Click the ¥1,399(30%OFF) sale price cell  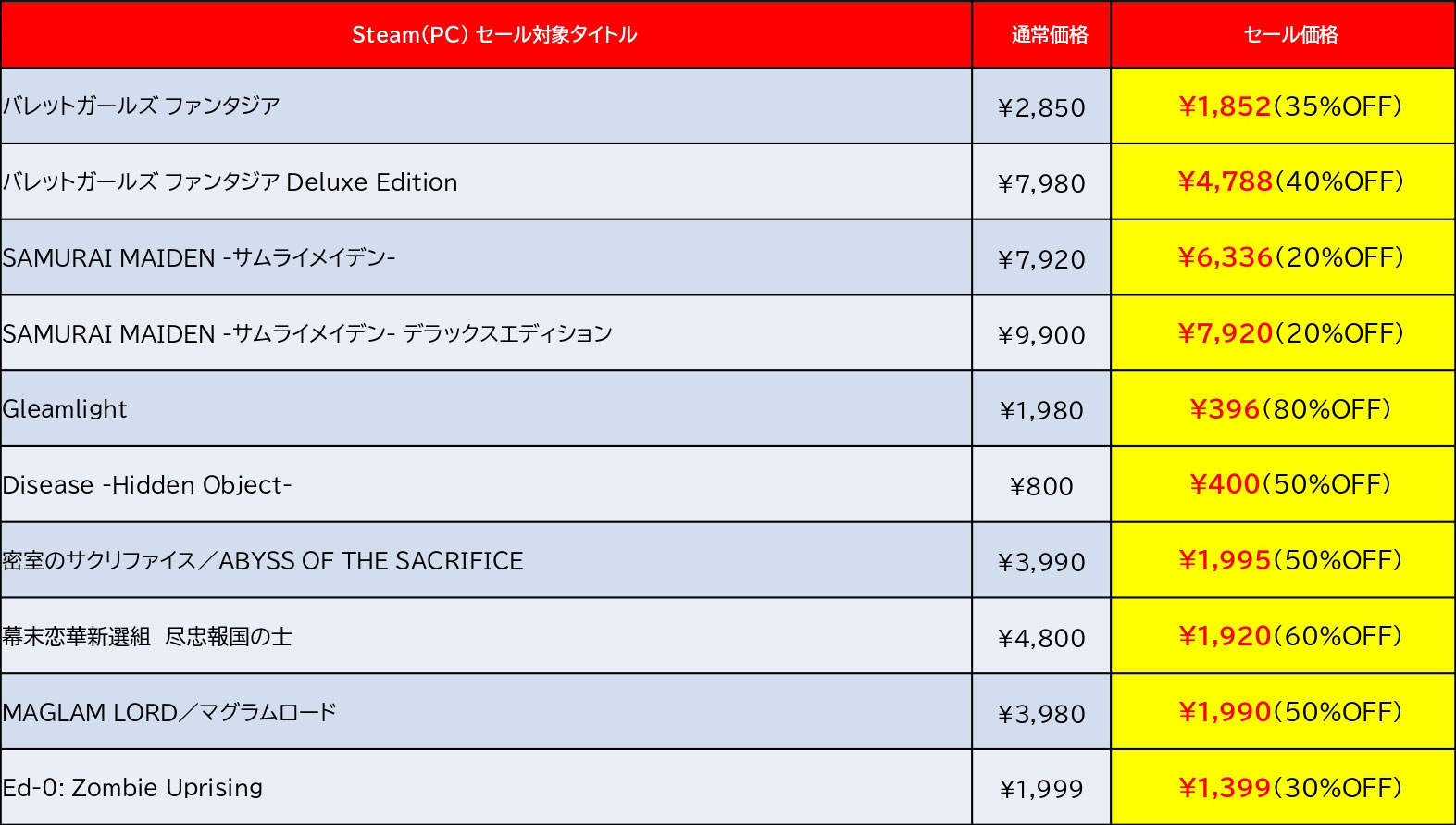coord(1283,787)
